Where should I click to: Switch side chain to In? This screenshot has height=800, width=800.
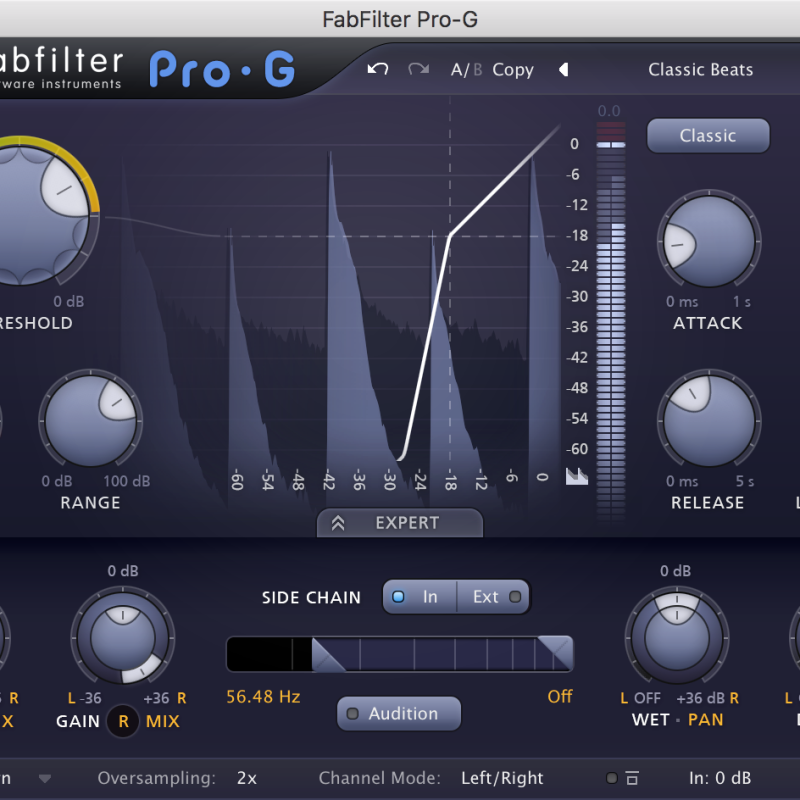(x=419, y=596)
